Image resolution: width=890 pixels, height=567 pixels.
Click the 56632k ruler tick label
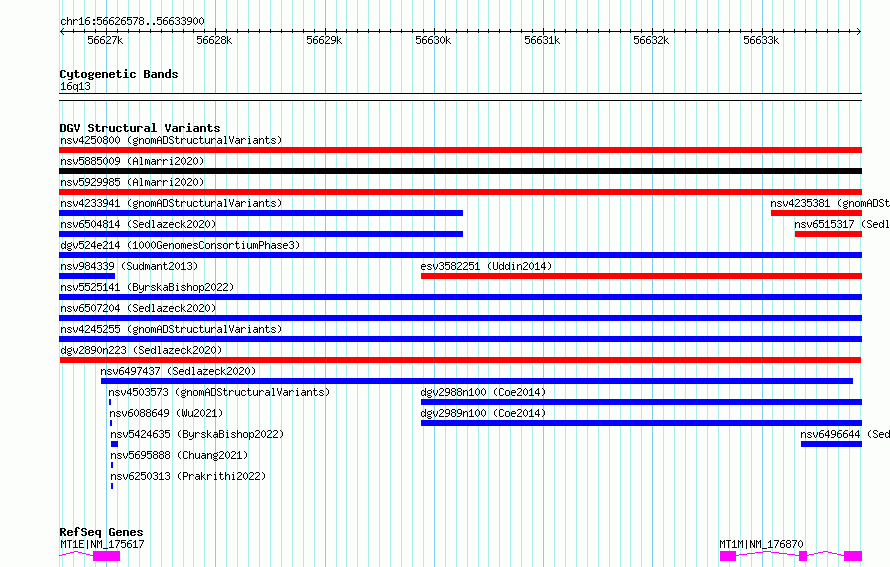651,40
